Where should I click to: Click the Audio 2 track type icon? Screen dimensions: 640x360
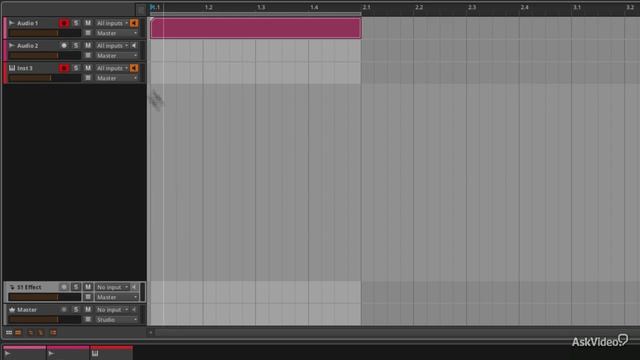(x=12, y=46)
